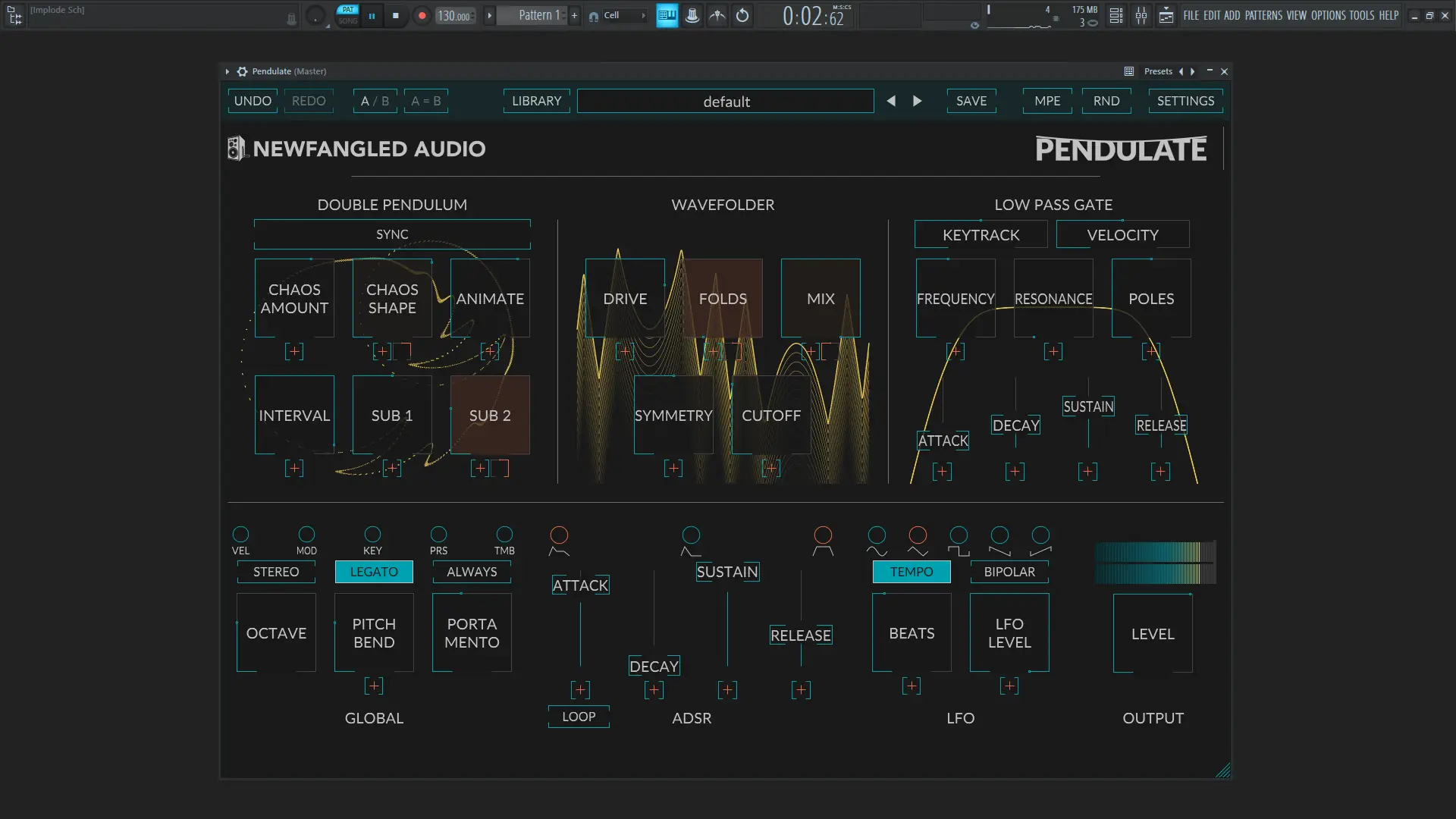
Task: Select the sine wave LFO shape
Action: [877, 535]
